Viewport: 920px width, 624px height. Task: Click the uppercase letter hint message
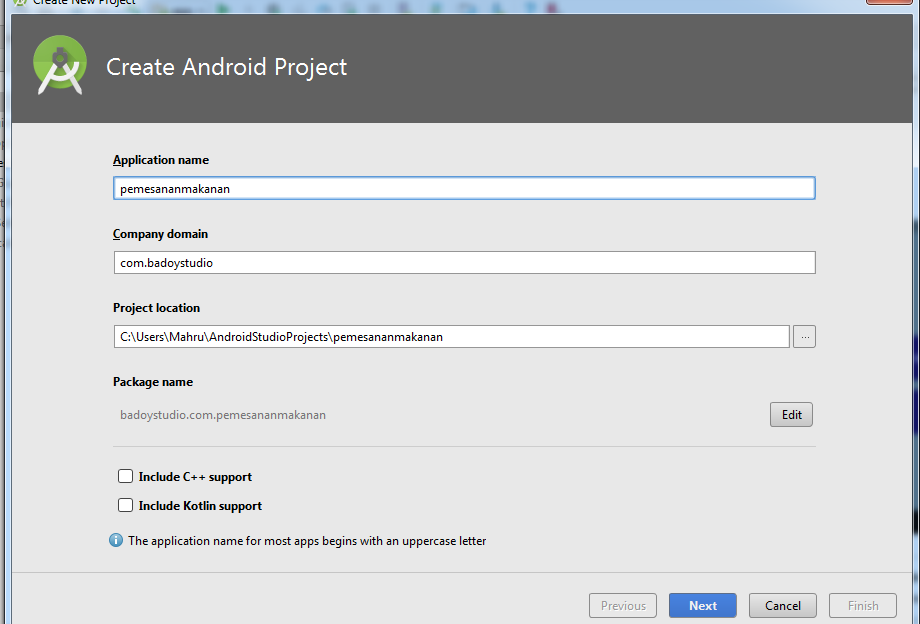[307, 541]
